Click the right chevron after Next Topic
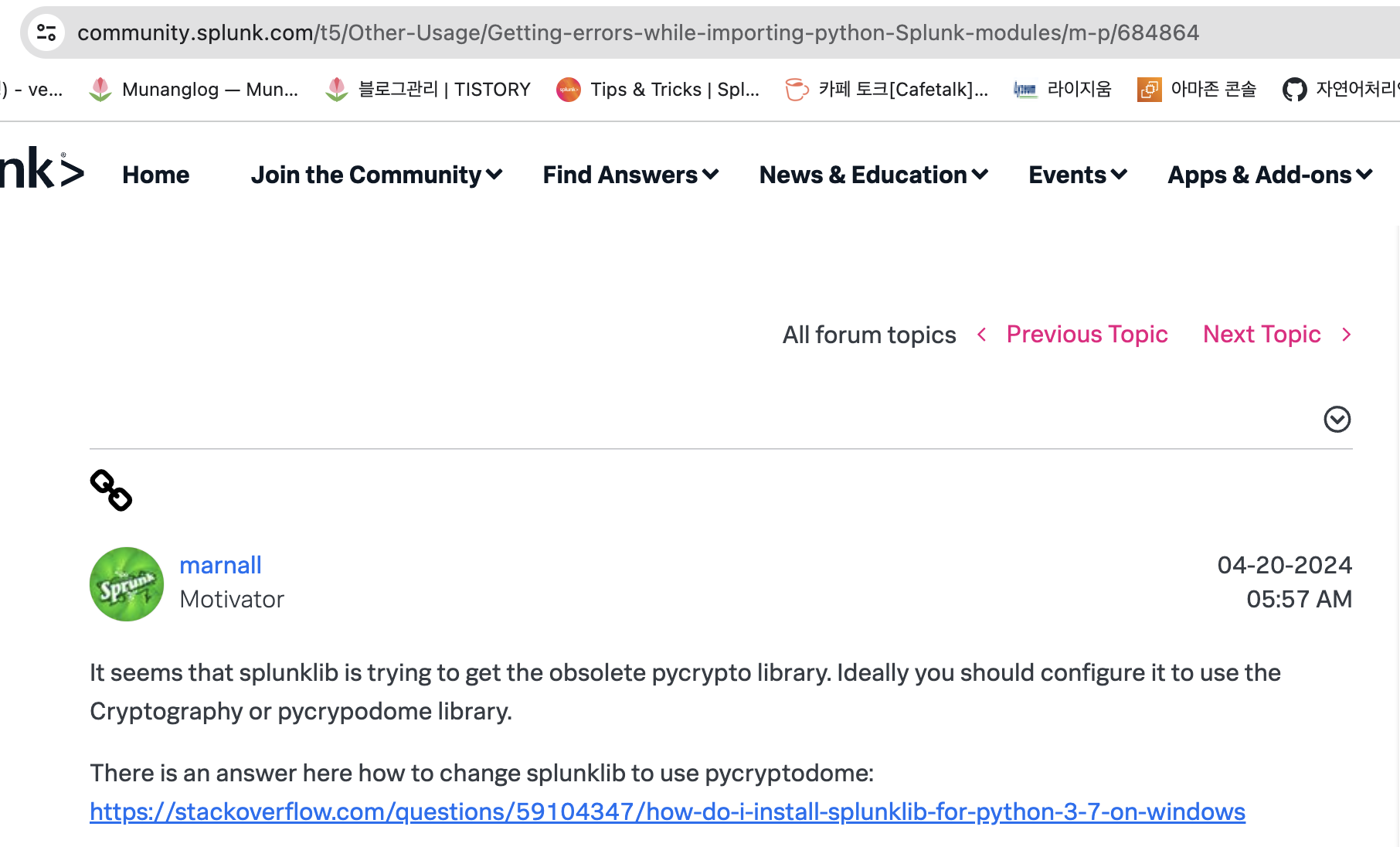 click(x=1347, y=335)
